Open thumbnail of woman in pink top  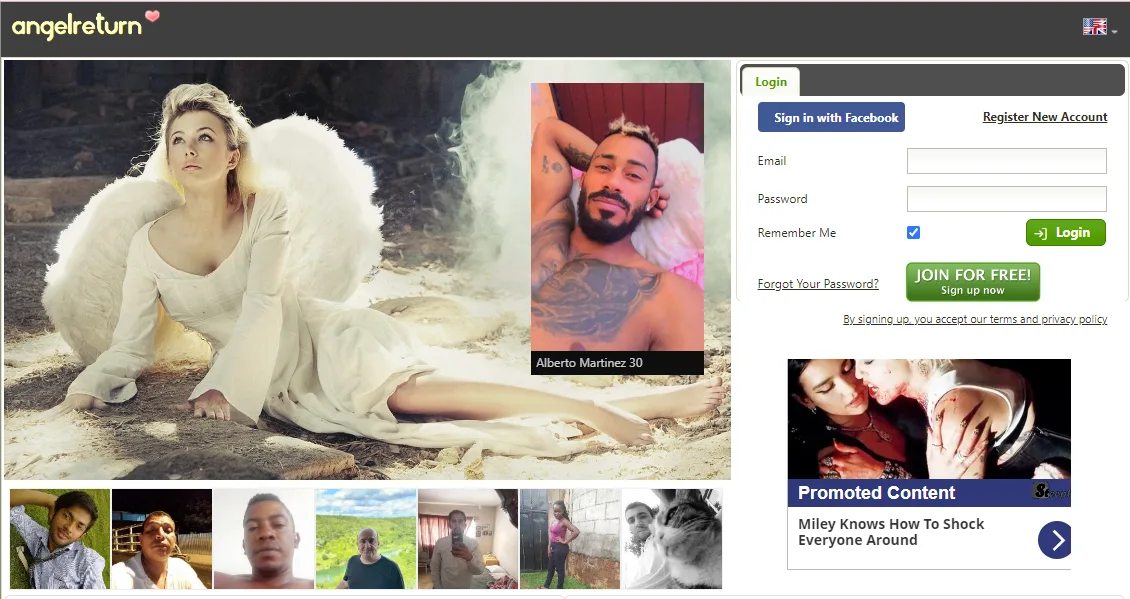click(x=570, y=539)
